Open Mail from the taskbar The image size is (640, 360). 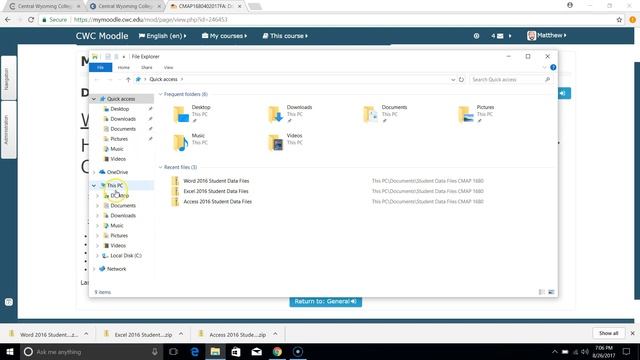(256, 351)
